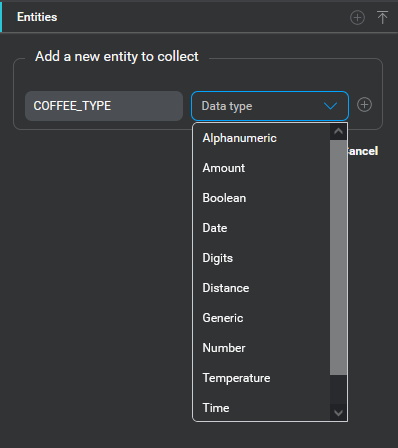Open the Data type dropdown
Screen dimensions: 398x448
click(x=270, y=106)
